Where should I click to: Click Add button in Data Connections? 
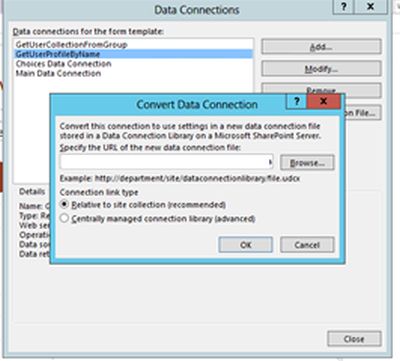pyautogui.click(x=321, y=47)
